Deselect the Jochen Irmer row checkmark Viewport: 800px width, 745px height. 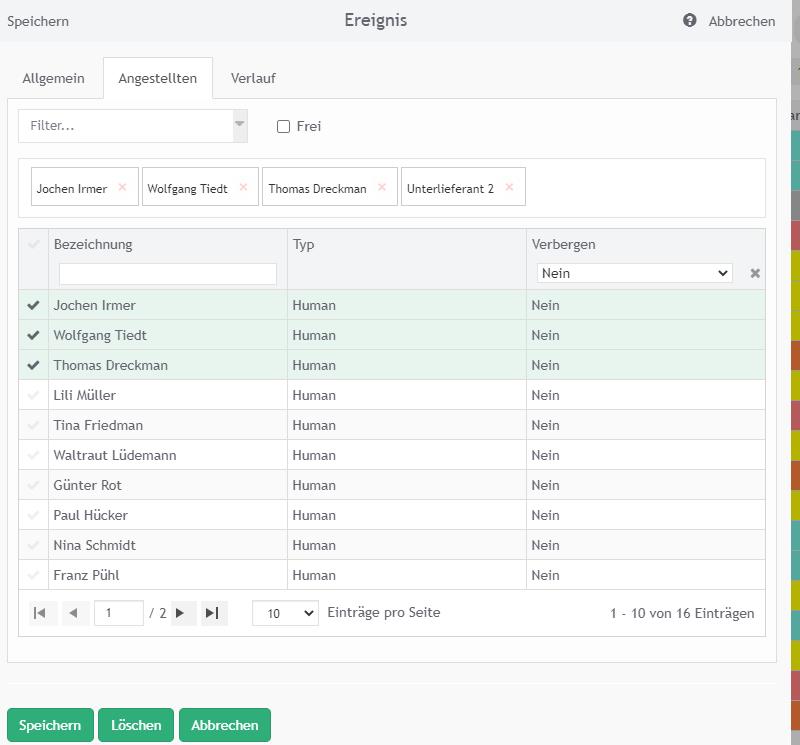tap(33, 305)
